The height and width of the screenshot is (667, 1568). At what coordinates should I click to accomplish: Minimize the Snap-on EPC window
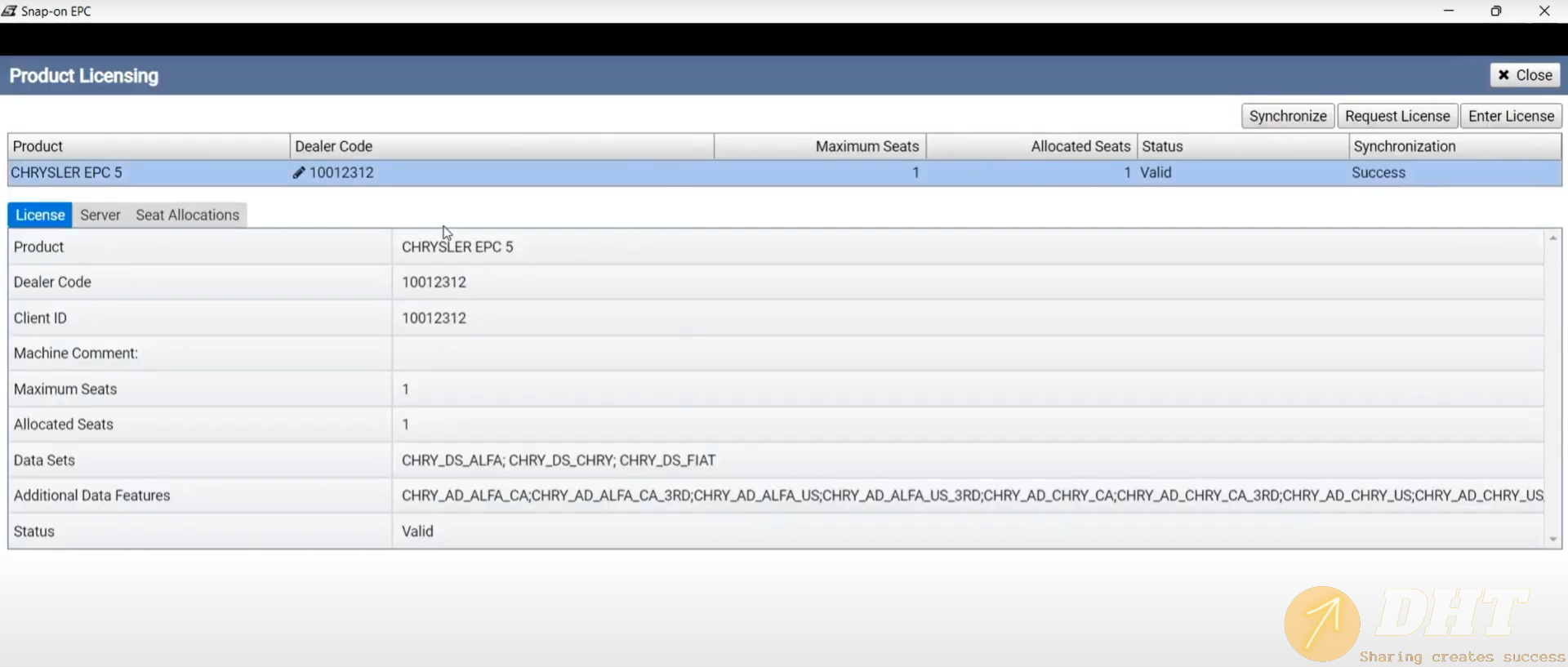click(x=1448, y=11)
